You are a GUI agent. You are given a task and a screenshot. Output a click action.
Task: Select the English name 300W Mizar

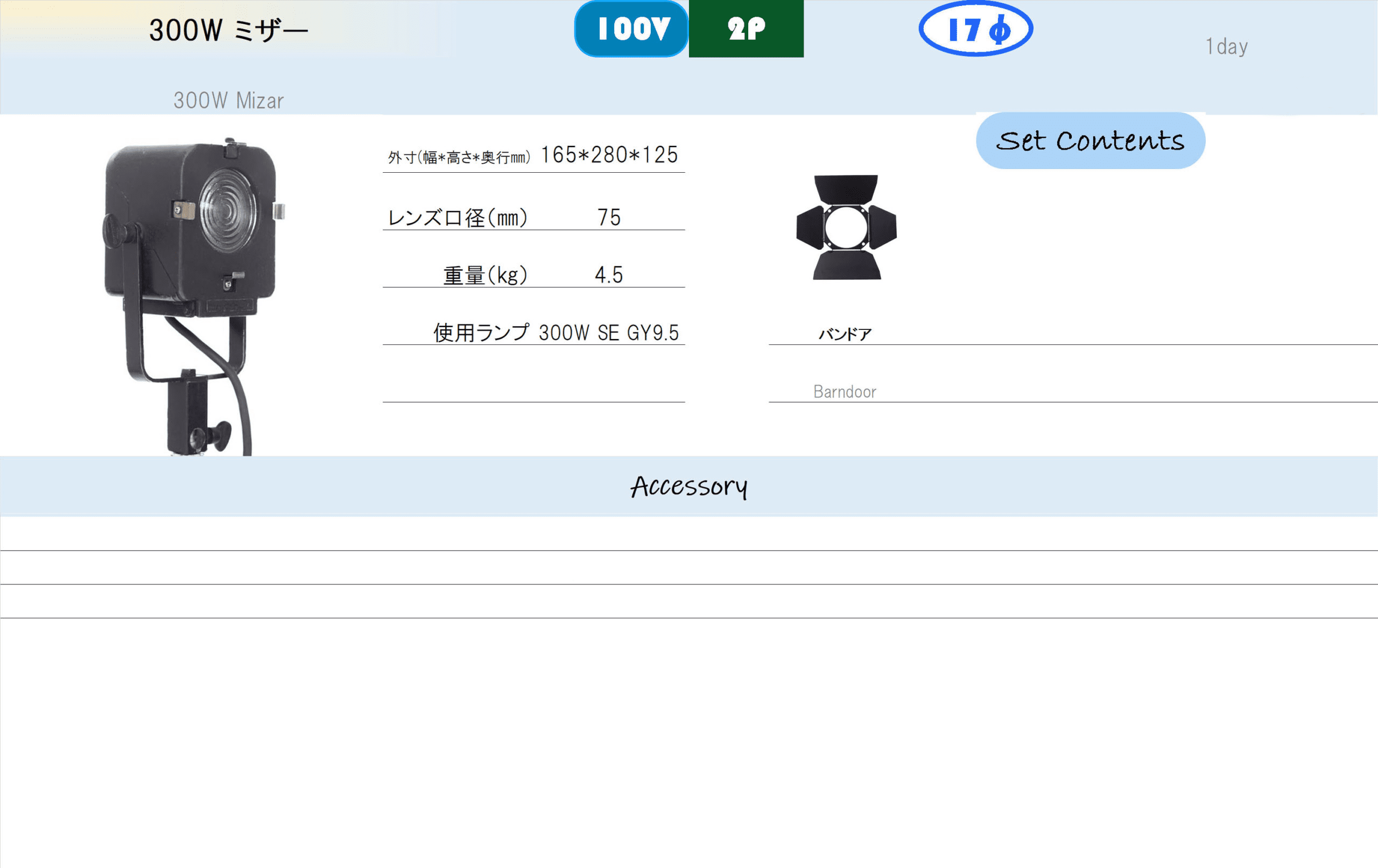coord(228,101)
